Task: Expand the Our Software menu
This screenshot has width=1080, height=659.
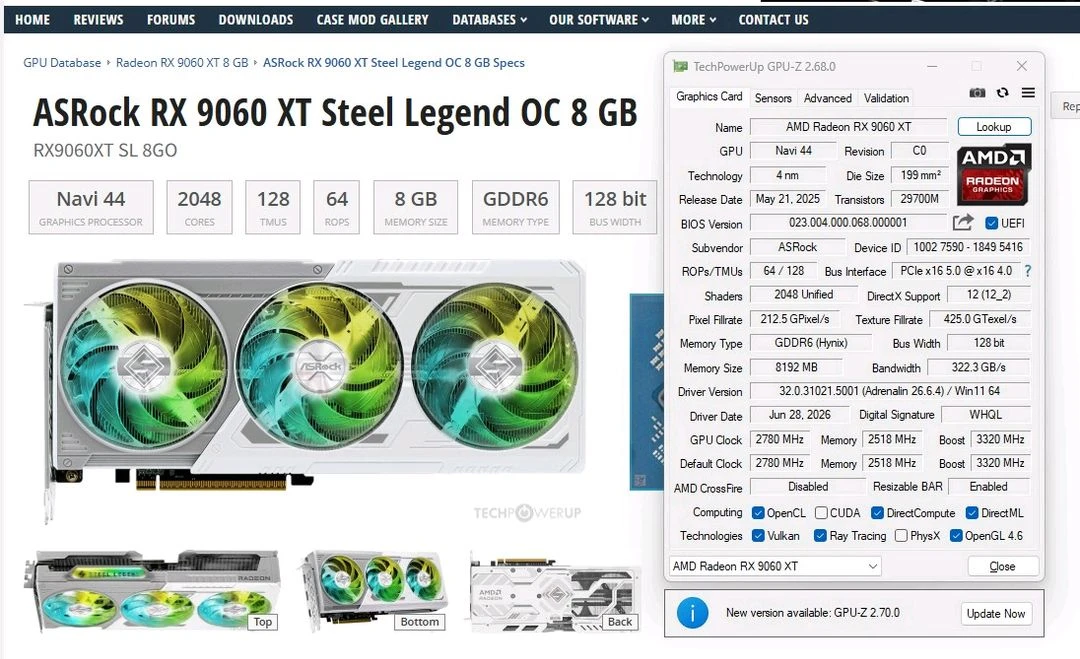Action: pyautogui.click(x=599, y=20)
